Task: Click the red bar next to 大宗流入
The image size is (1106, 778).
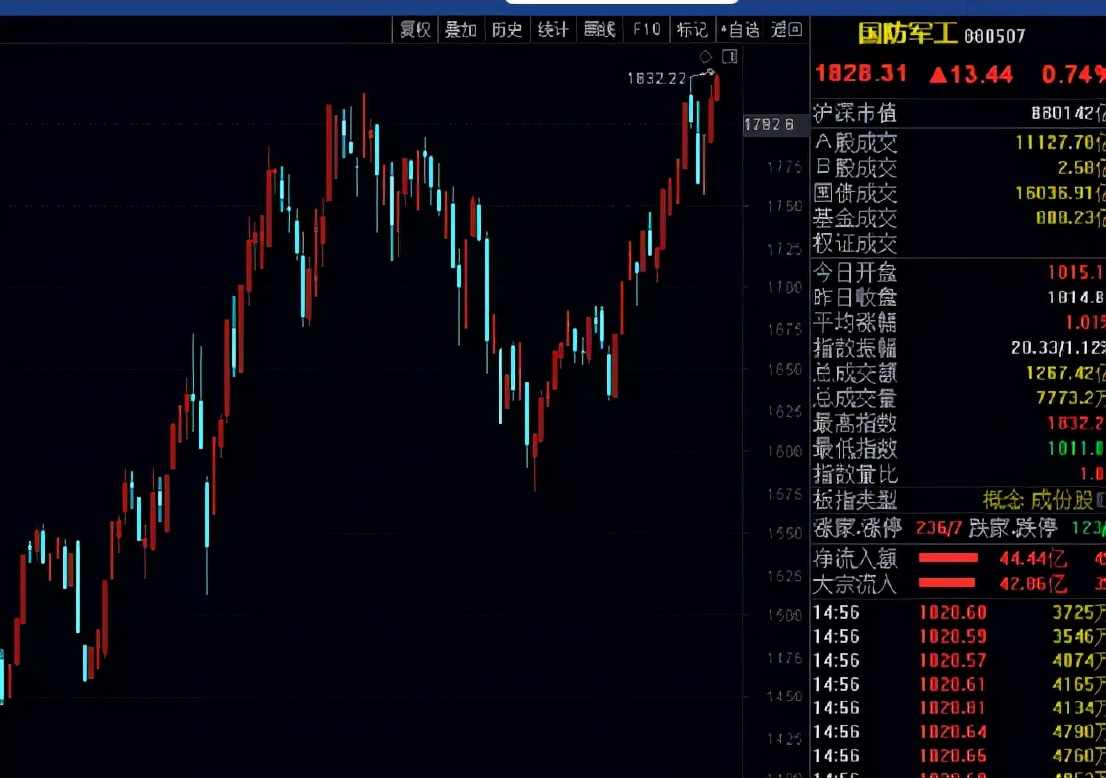Action: (x=947, y=583)
